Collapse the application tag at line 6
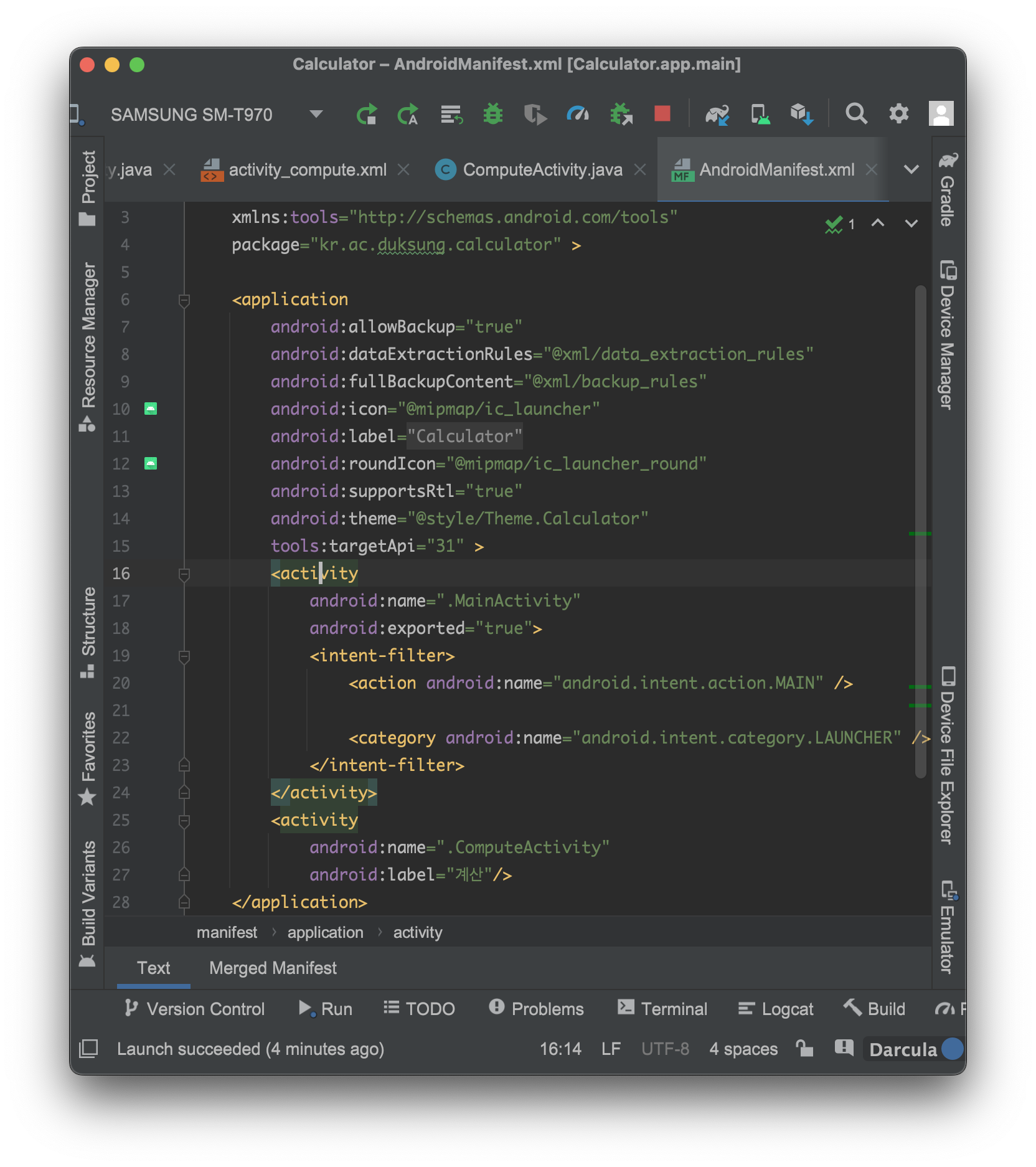1036x1167 pixels. (x=184, y=300)
